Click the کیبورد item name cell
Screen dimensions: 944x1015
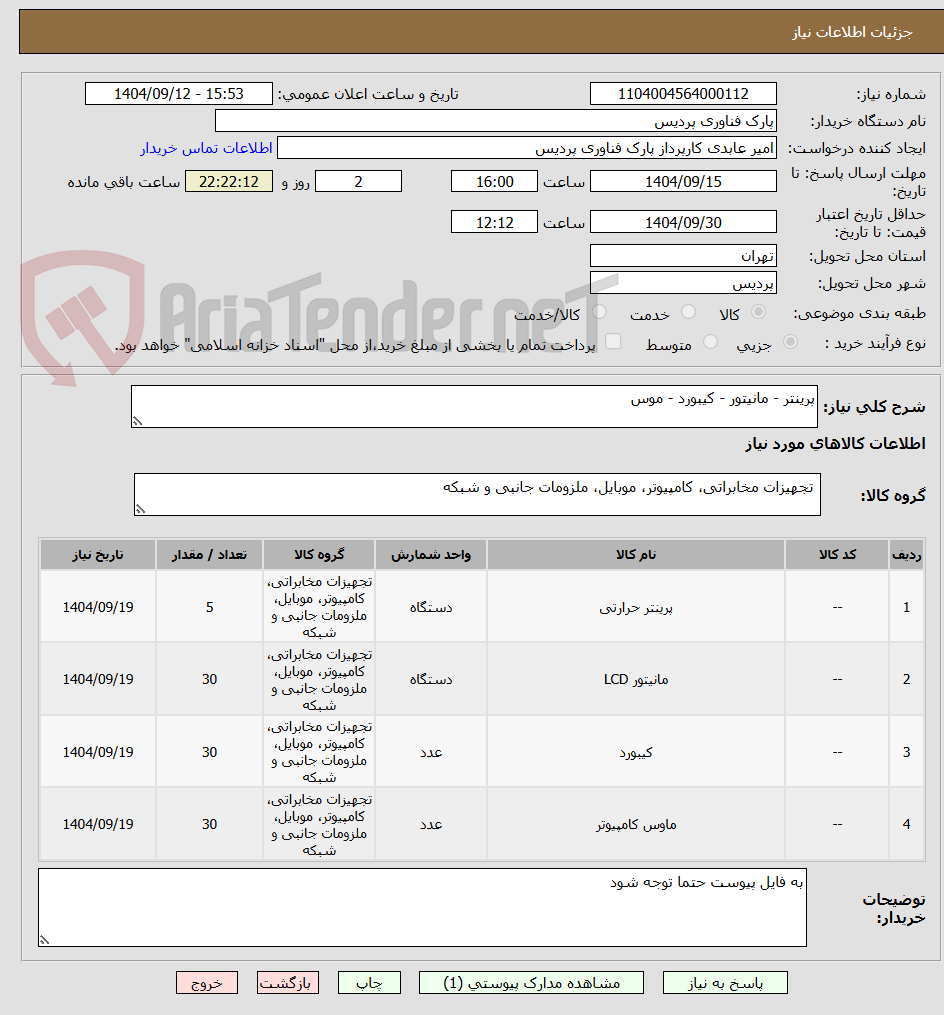[636, 752]
